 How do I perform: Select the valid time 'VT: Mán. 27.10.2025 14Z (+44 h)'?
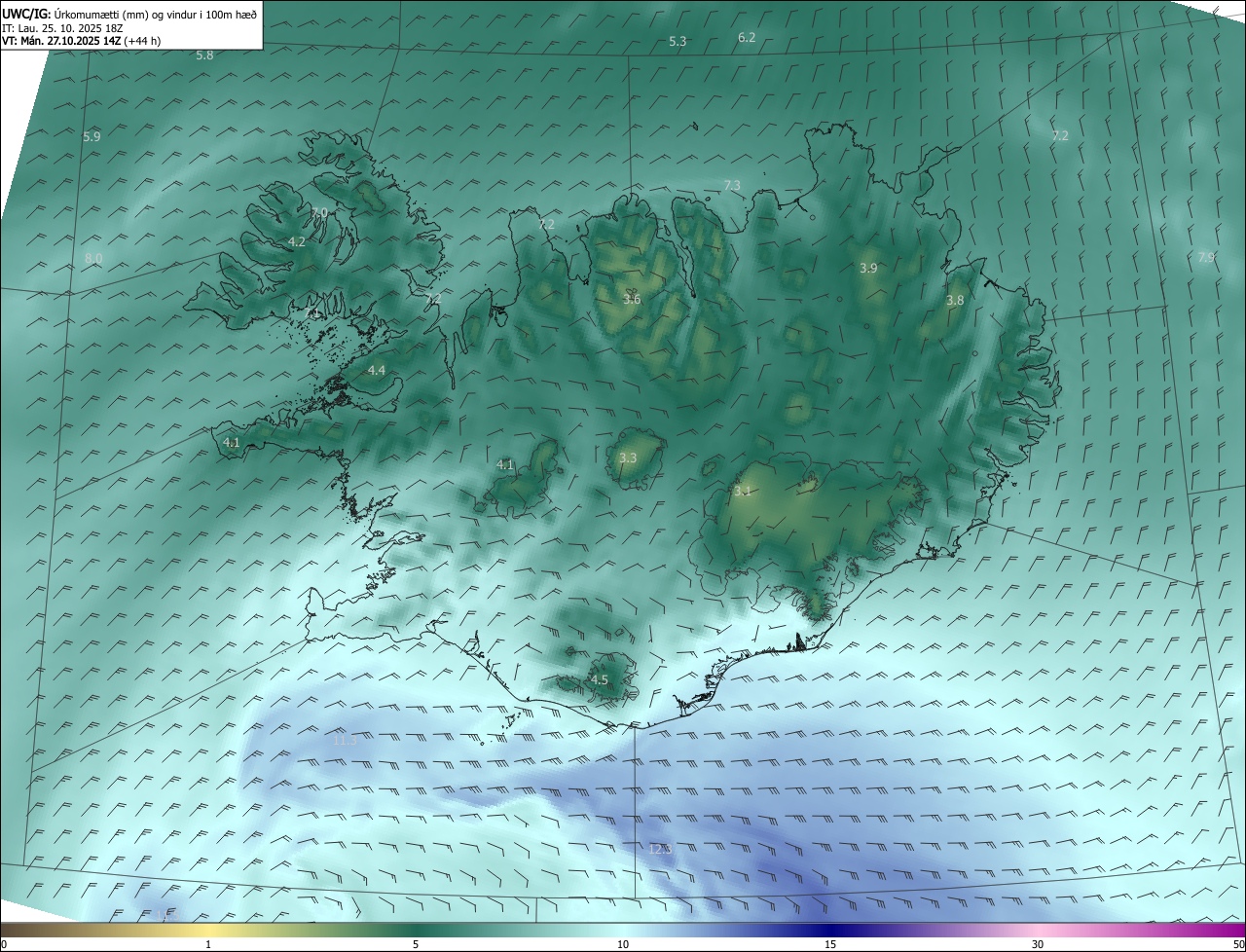point(82,41)
